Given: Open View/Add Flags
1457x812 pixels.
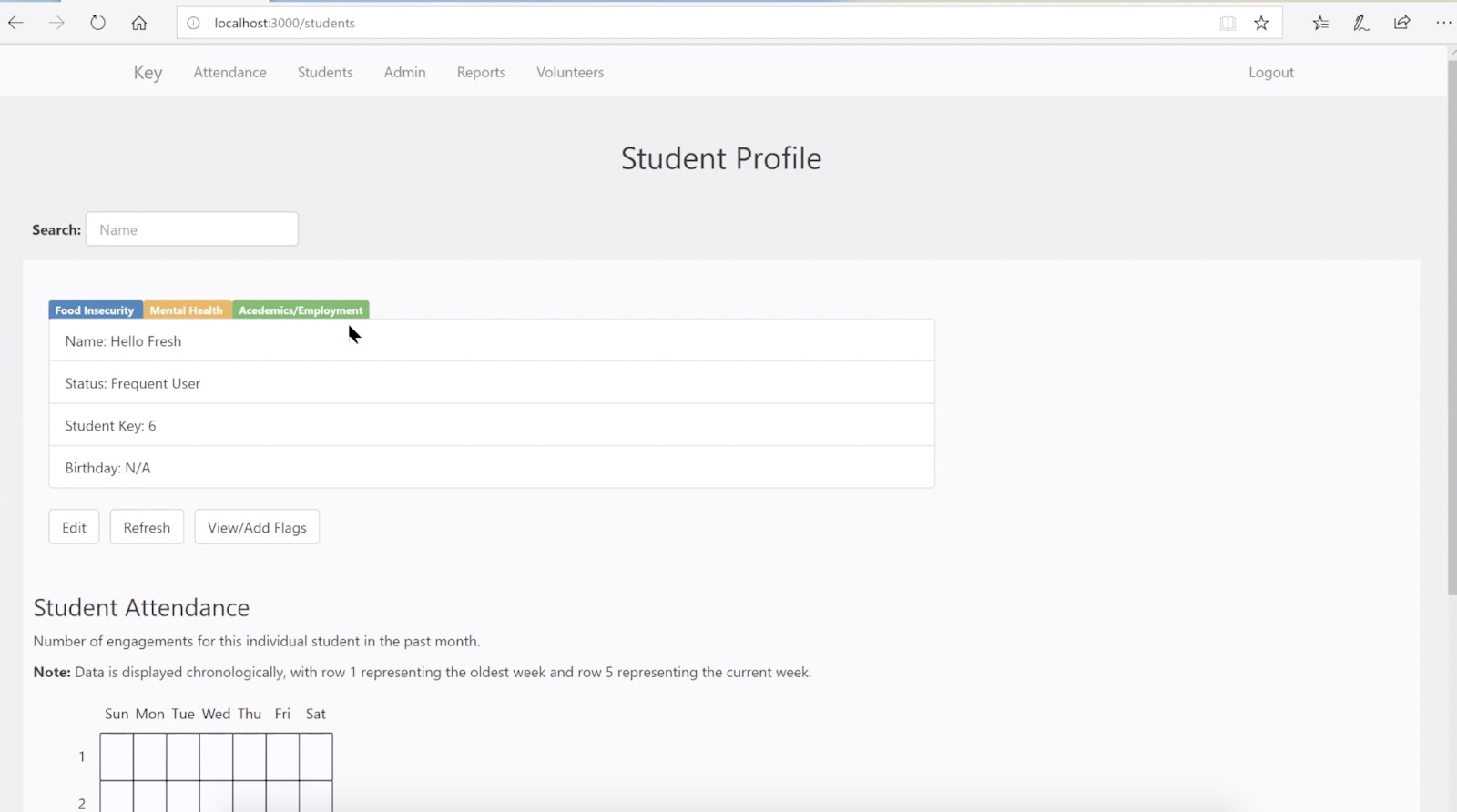Looking at the screenshot, I should tap(257, 527).
